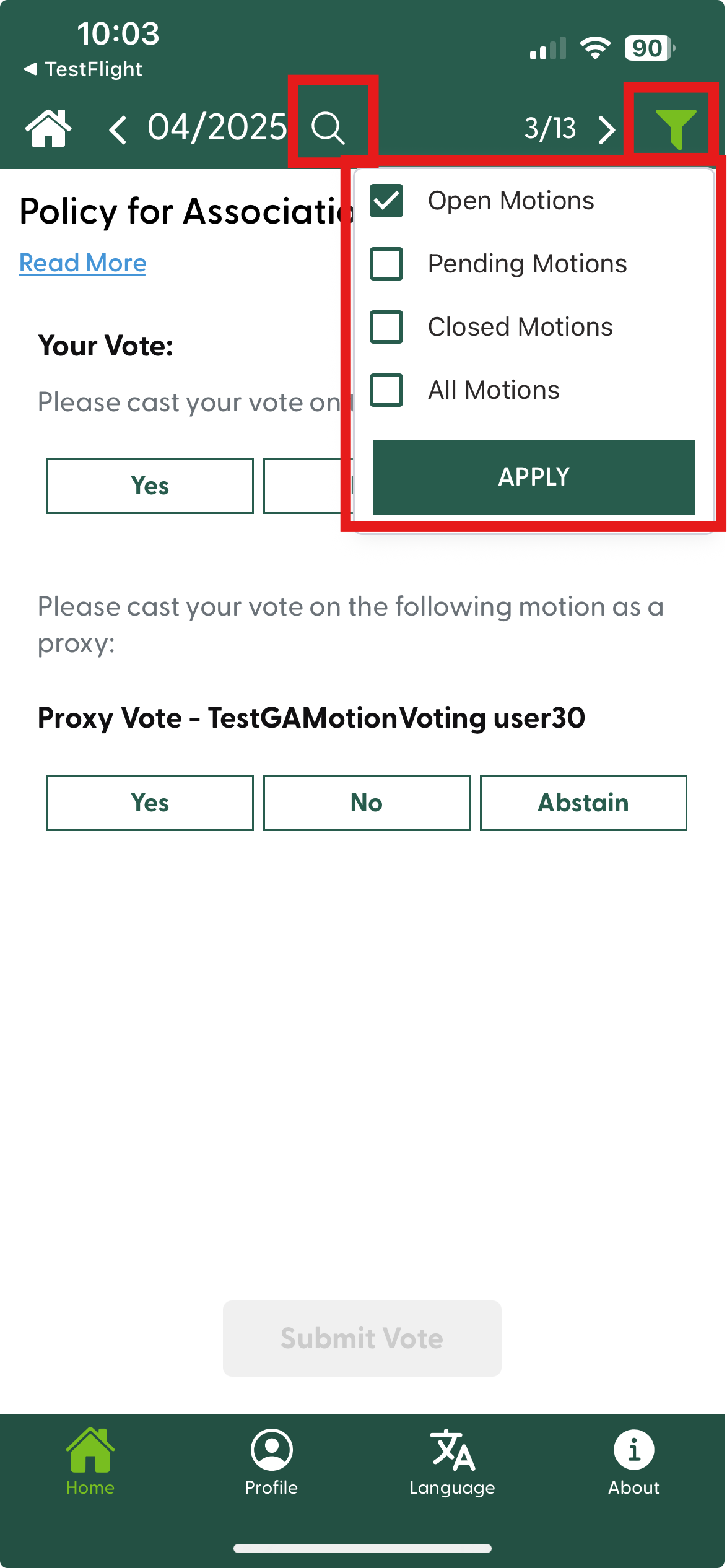The image size is (727, 1568).
Task: Uncheck the Open Motions checkbox
Action: point(386,201)
